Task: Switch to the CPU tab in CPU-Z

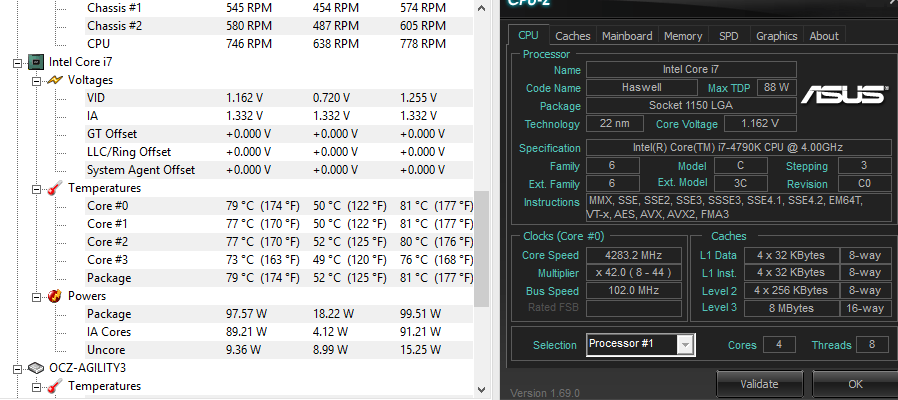Action: 528,35
